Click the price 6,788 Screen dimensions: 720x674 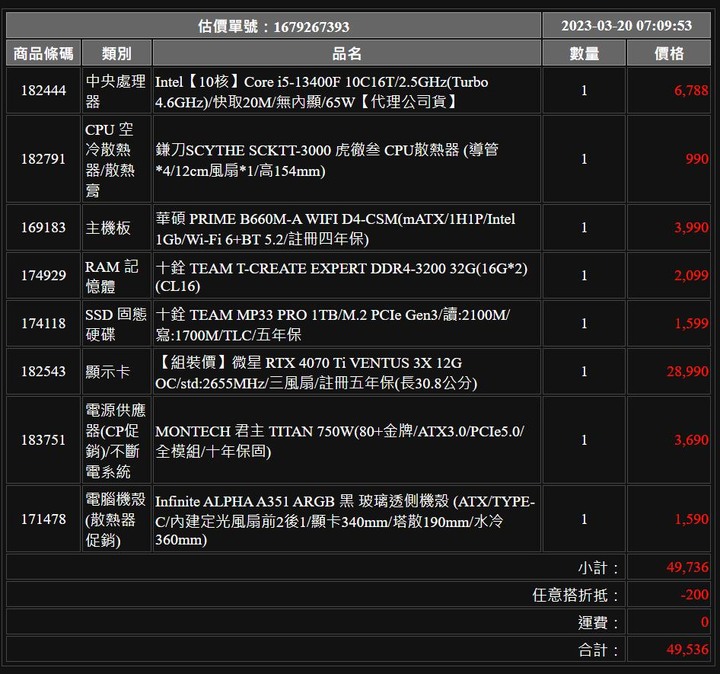(x=691, y=90)
